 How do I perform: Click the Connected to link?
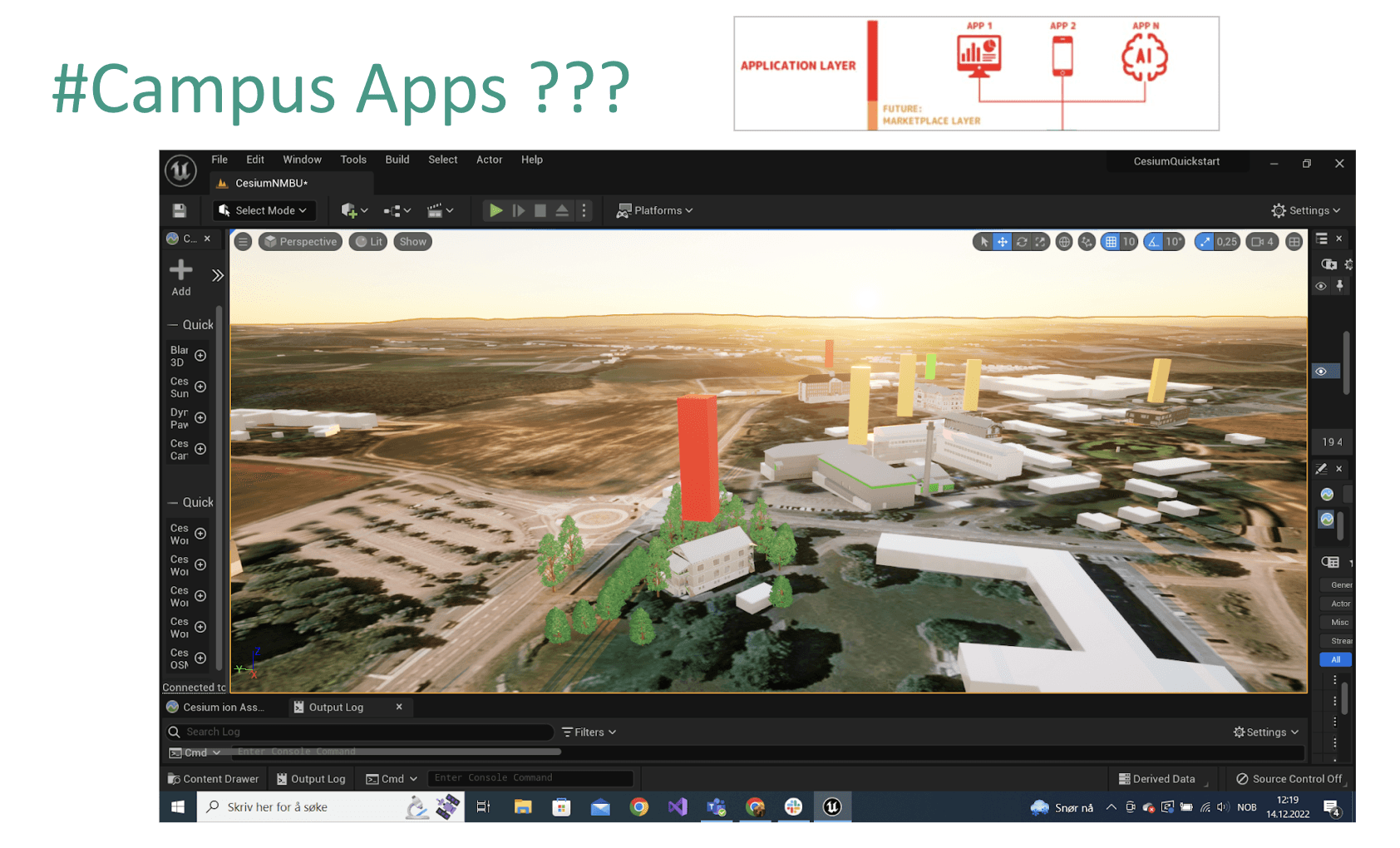point(194,688)
